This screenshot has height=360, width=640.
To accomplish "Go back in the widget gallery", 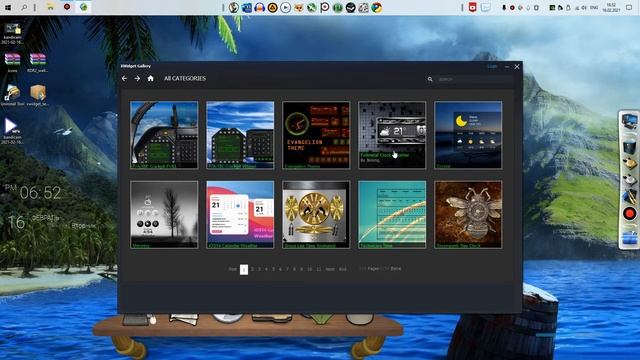I will (124, 78).
